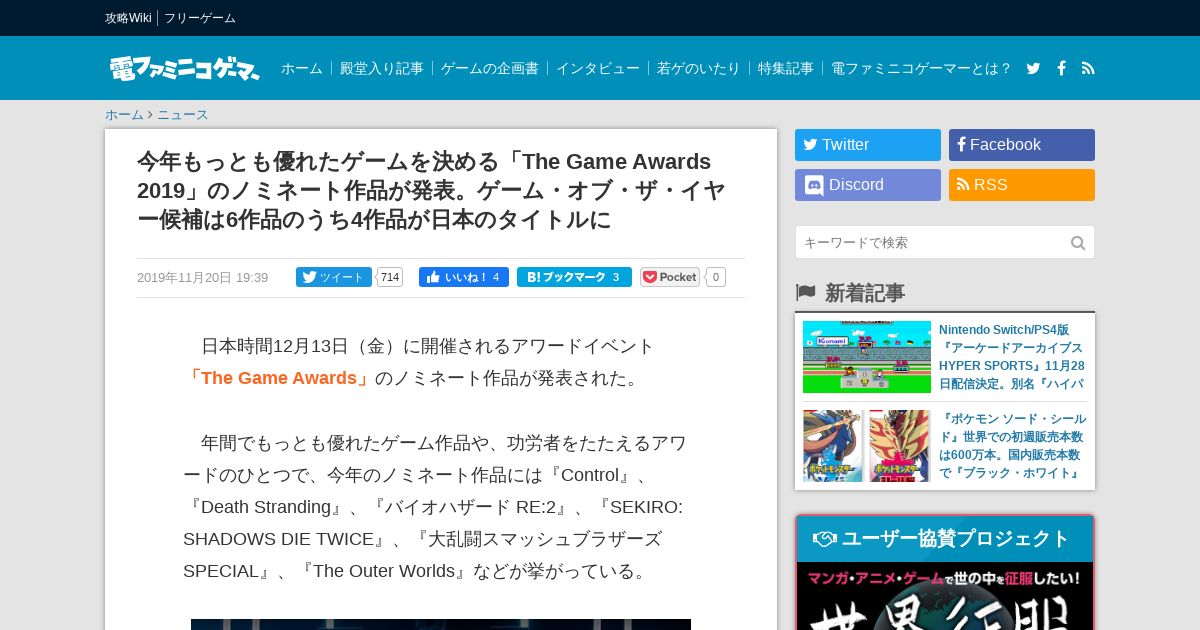Open インタビュー menu item
This screenshot has width=1200, height=630.
[598, 68]
